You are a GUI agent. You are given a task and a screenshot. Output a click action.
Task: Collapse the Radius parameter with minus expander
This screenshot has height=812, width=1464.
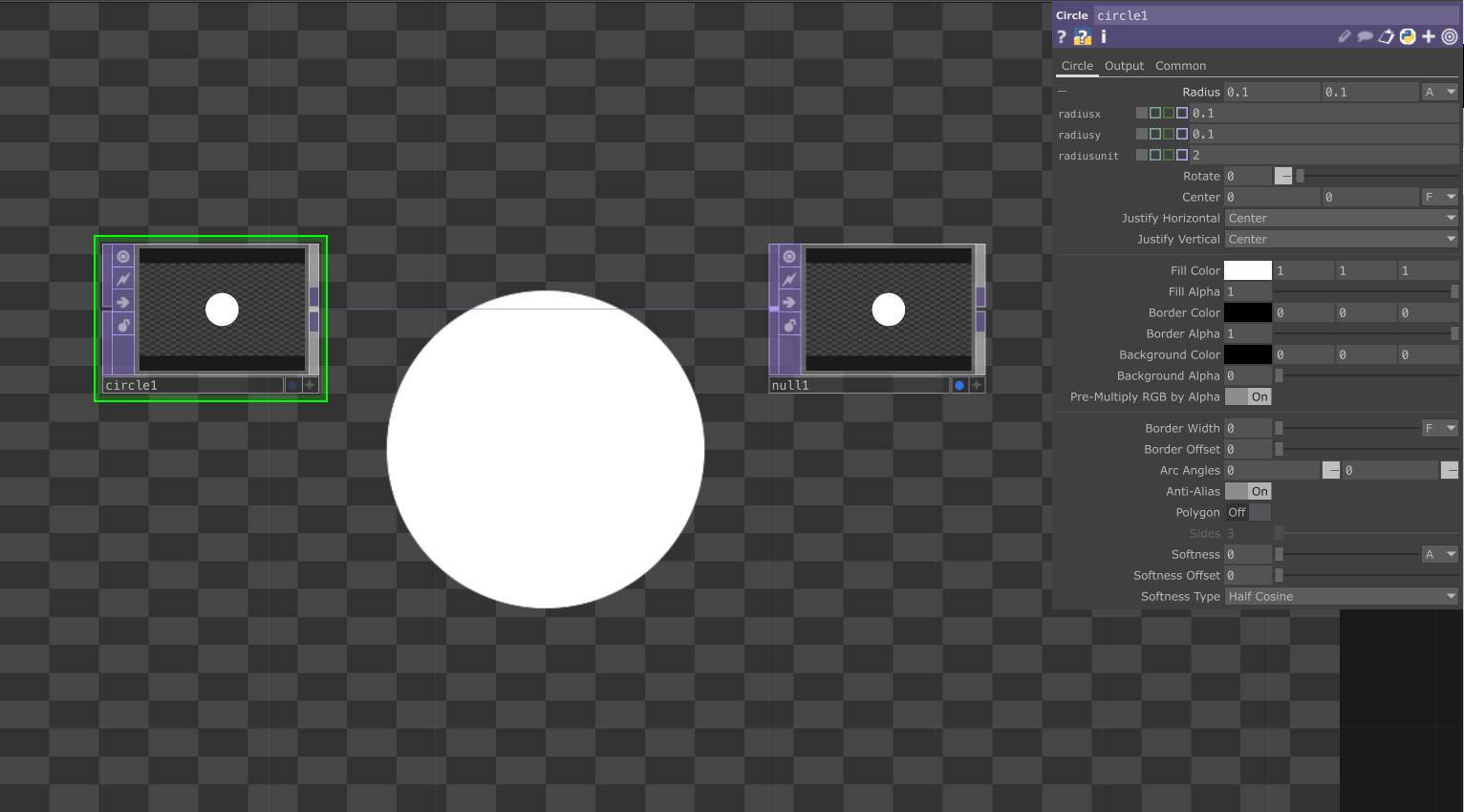1062,92
